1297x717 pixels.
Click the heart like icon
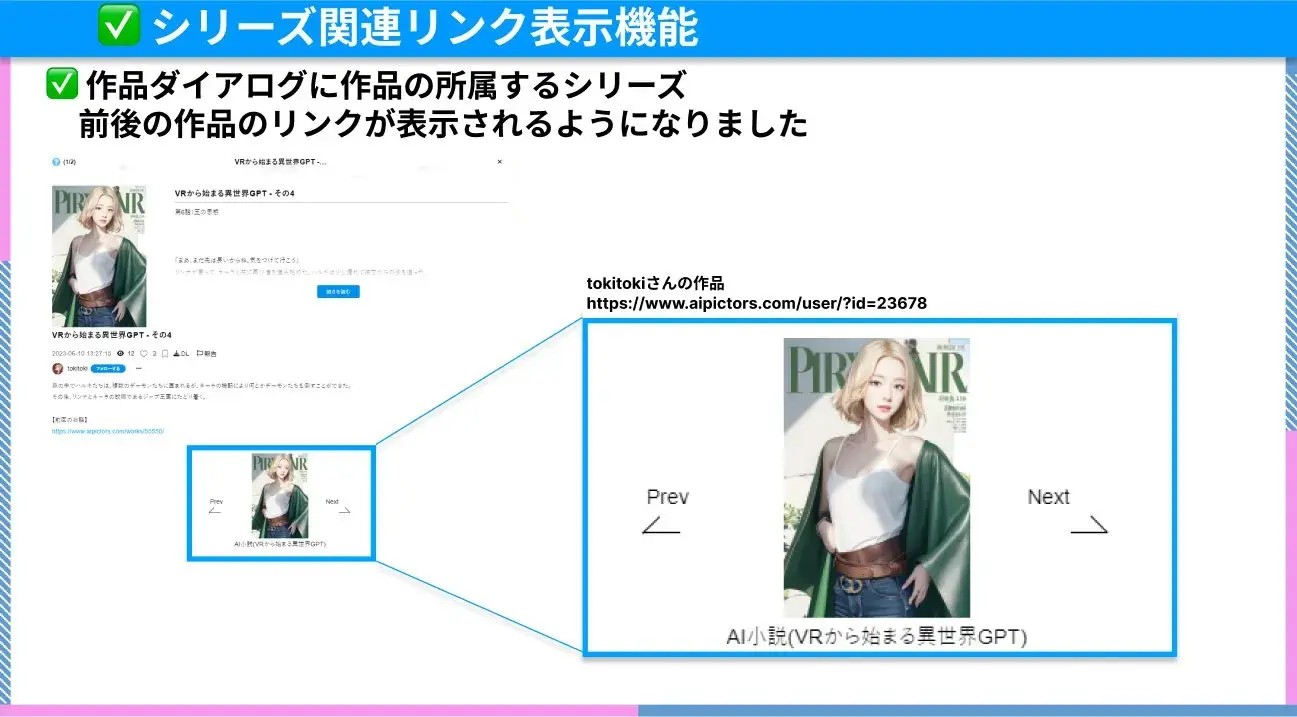coord(144,353)
